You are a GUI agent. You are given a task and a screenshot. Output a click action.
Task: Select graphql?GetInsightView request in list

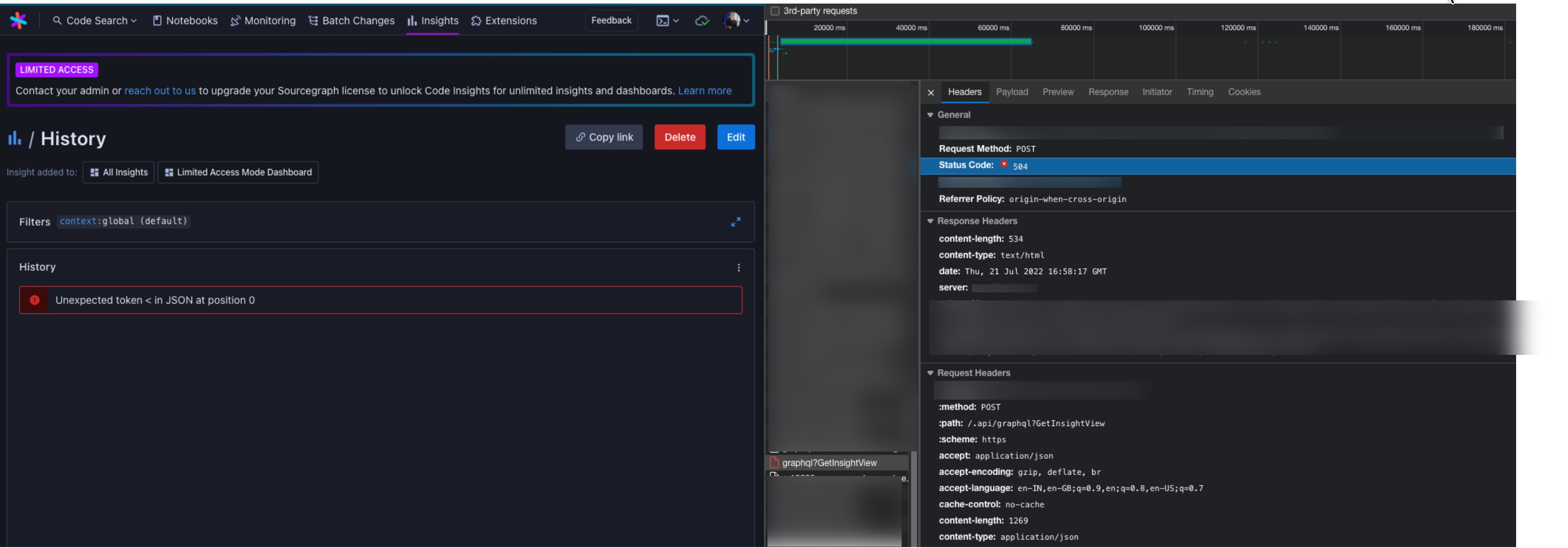829,463
